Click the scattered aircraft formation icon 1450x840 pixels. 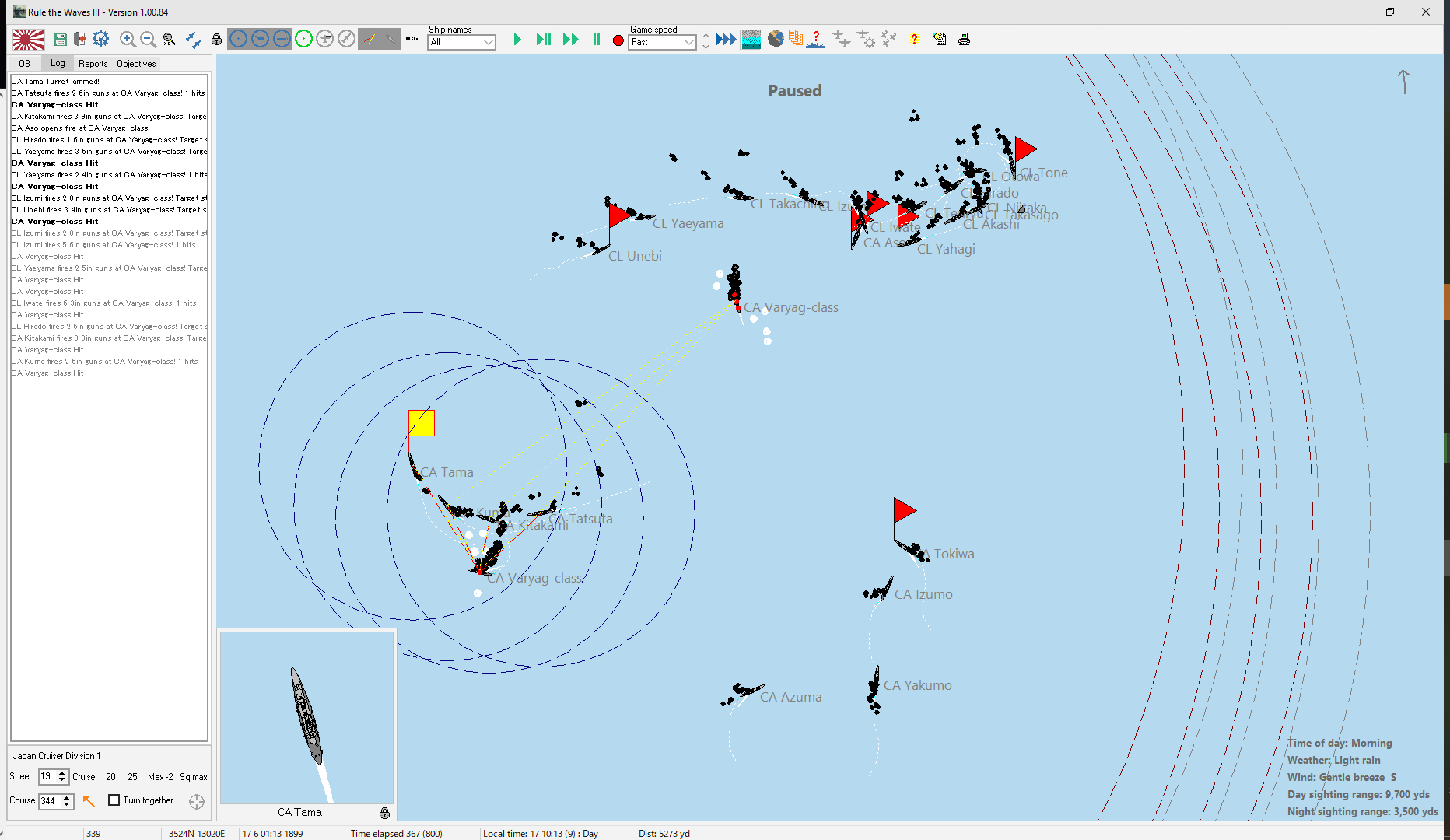click(889, 39)
